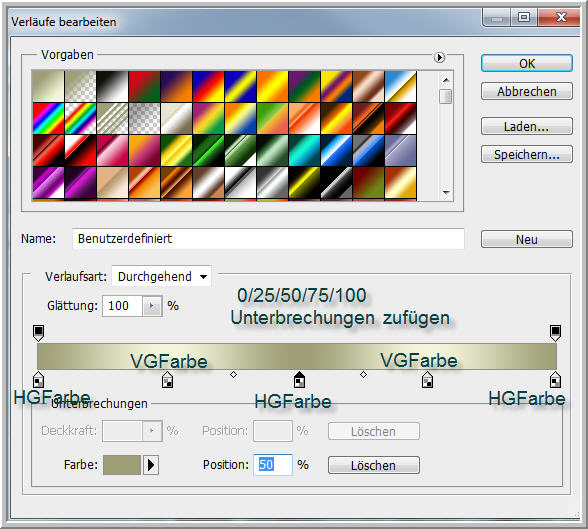Select the right opacity stop above gradient bar
The image size is (588, 529).
pyautogui.click(x=555, y=333)
